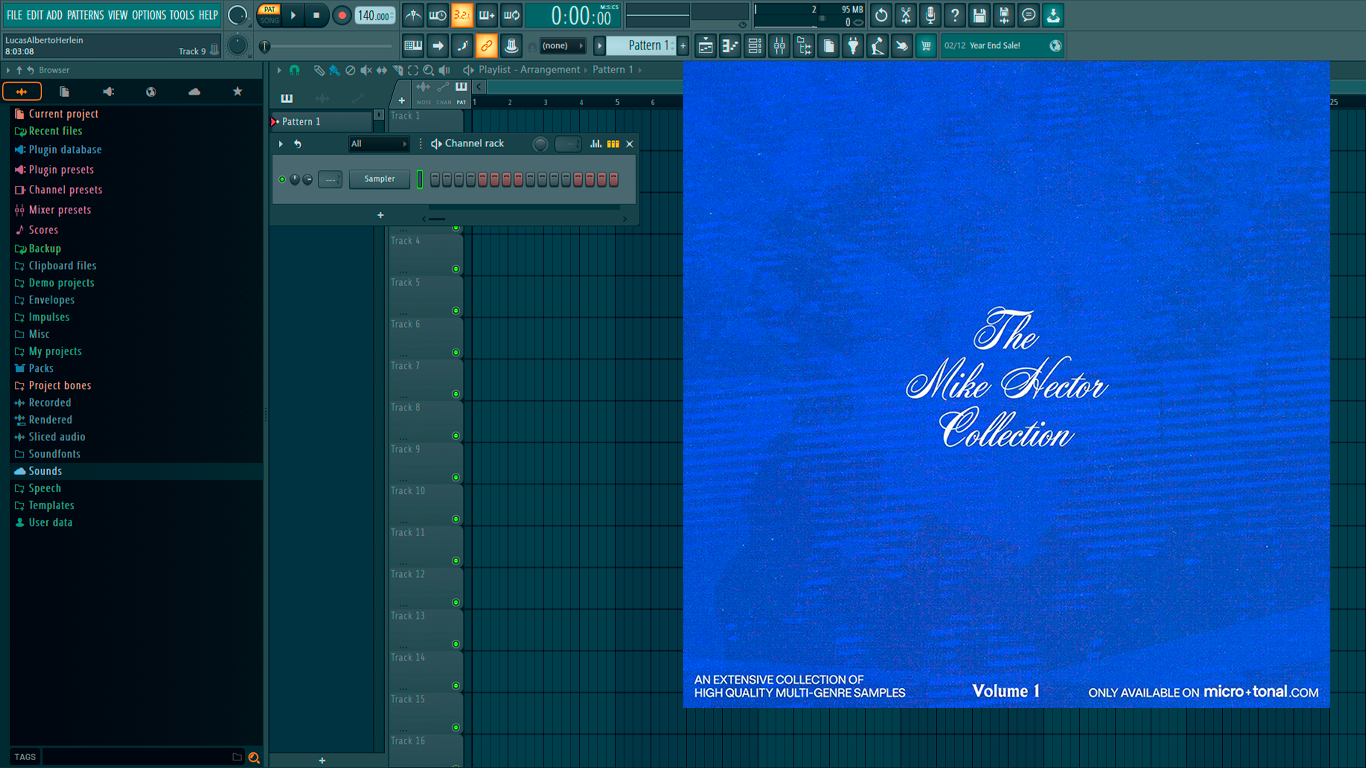The height and width of the screenshot is (768, 1366).
Task: Enable wait for input to start playing
Action: pos(438,15)
